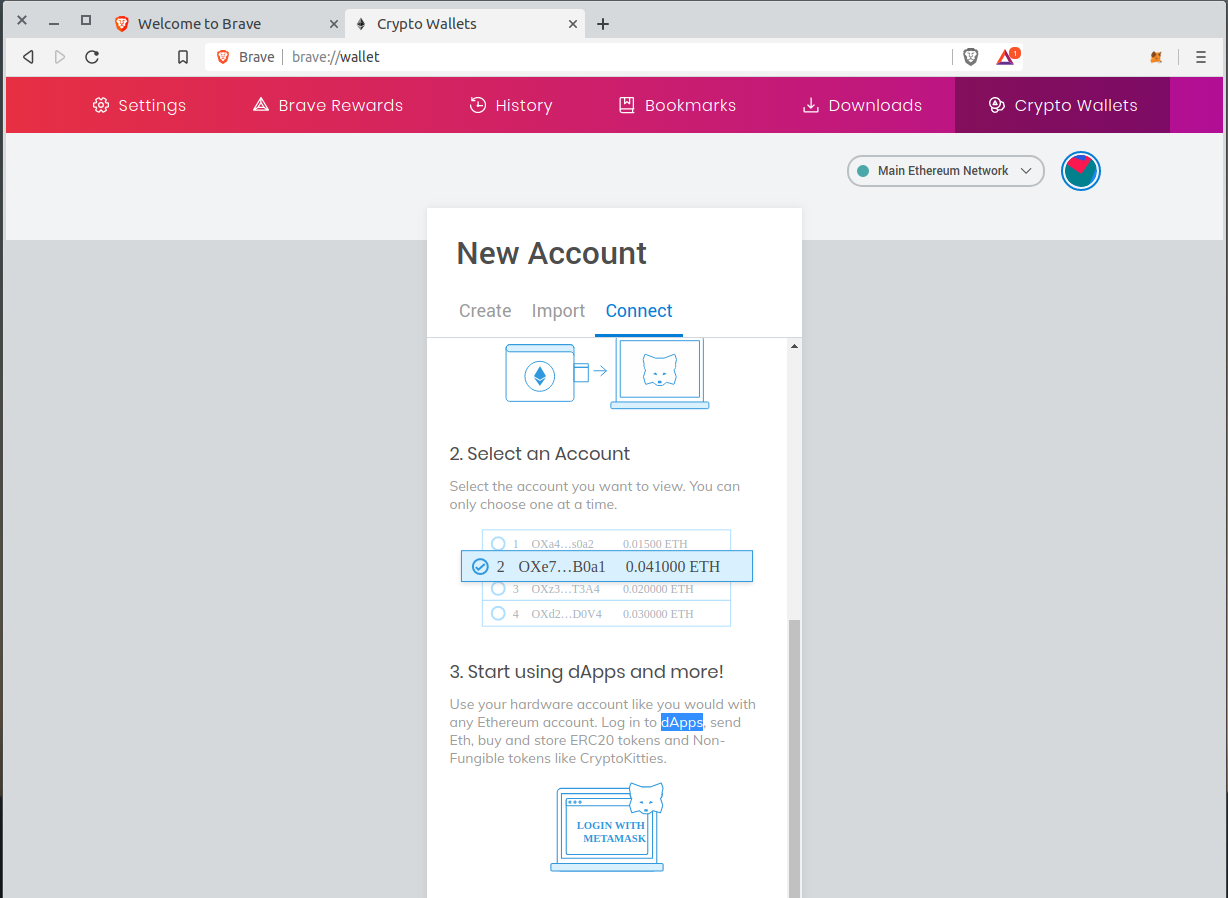The width and height of the screenshot is (1228, 898).
Task: Maximize the Brave window
Action: click(86, 21)
